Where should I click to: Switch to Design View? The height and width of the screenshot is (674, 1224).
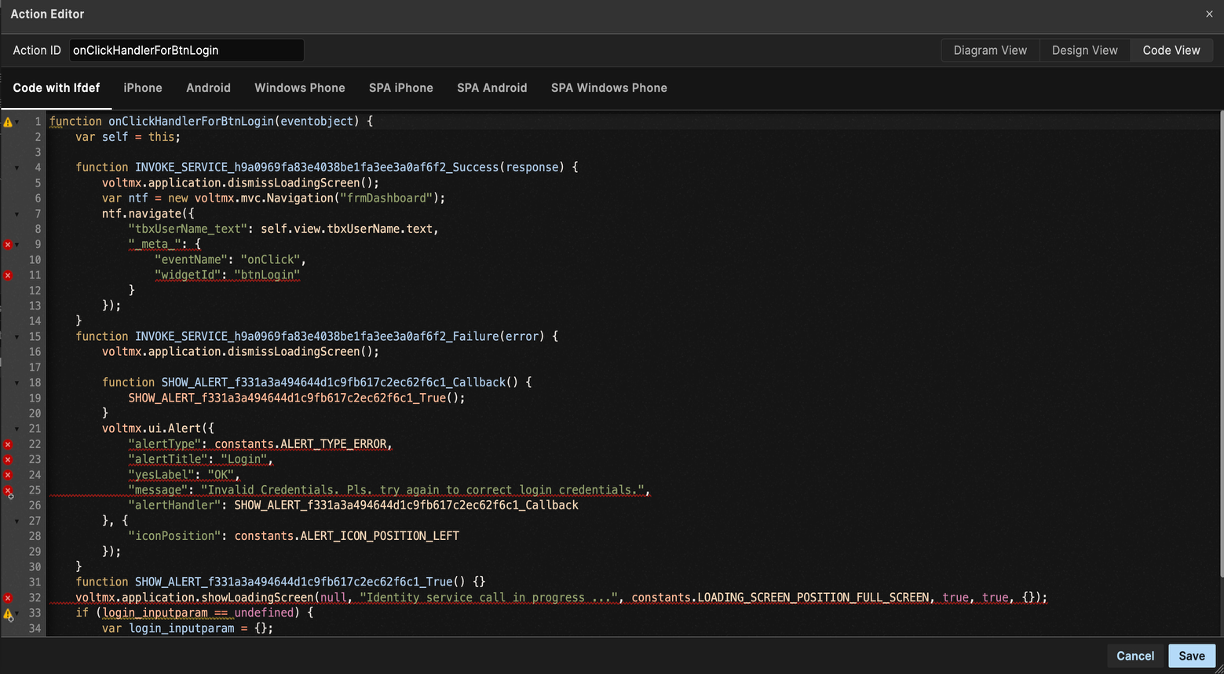1084,50
